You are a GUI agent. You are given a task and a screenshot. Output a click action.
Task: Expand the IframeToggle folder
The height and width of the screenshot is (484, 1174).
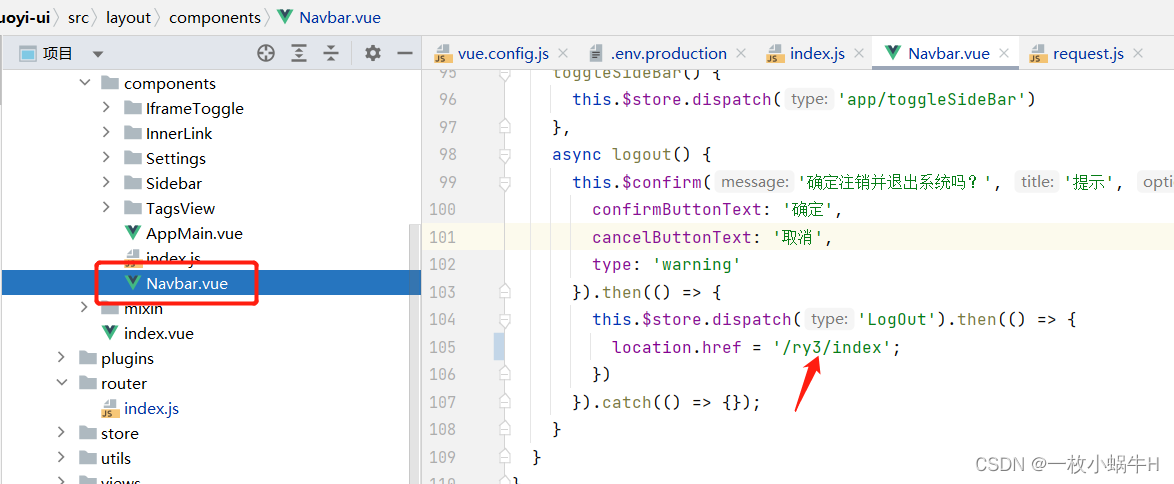click(x=106, y=108)
